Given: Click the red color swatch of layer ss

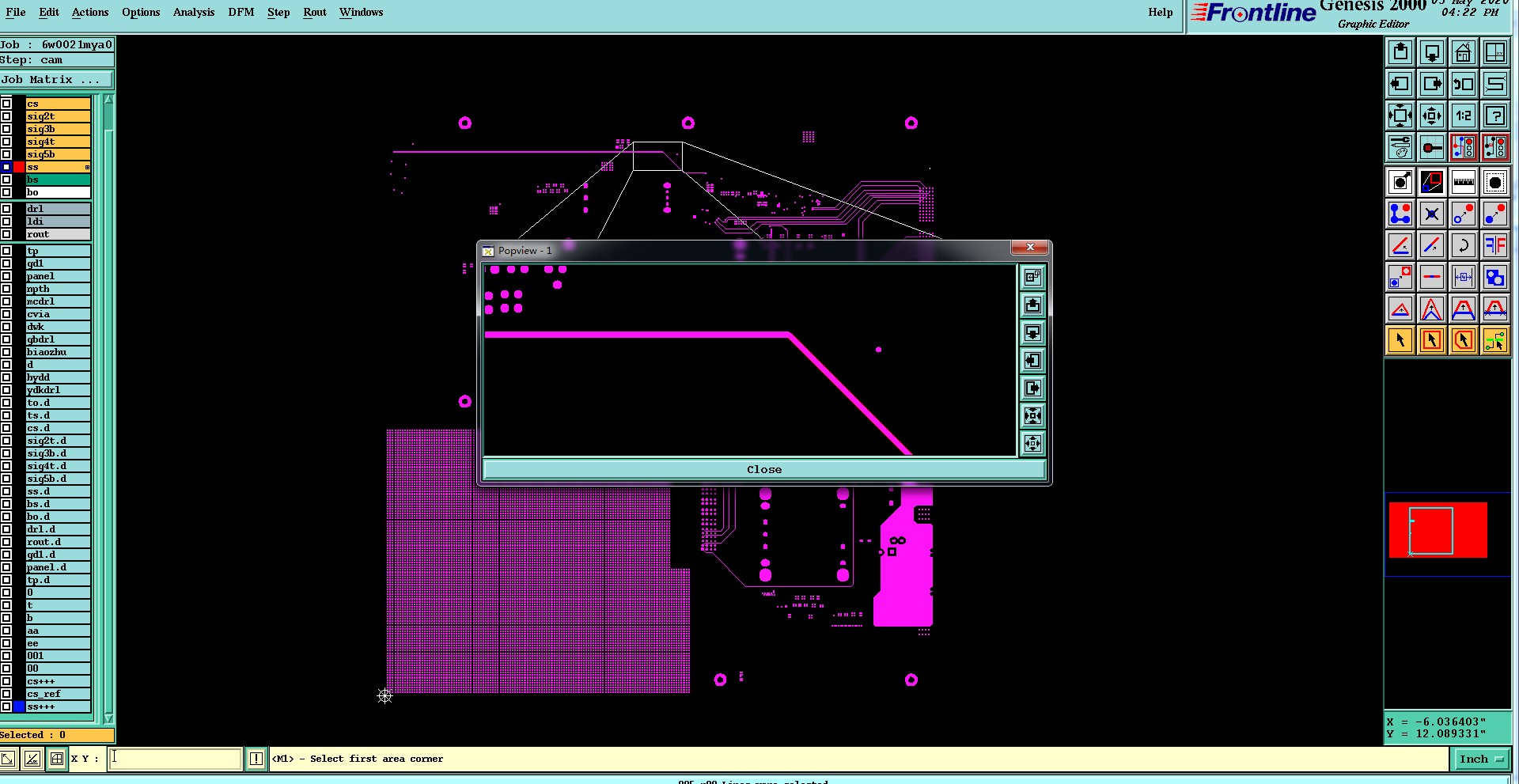Looking at the screenshot, I should coord(19,167).
